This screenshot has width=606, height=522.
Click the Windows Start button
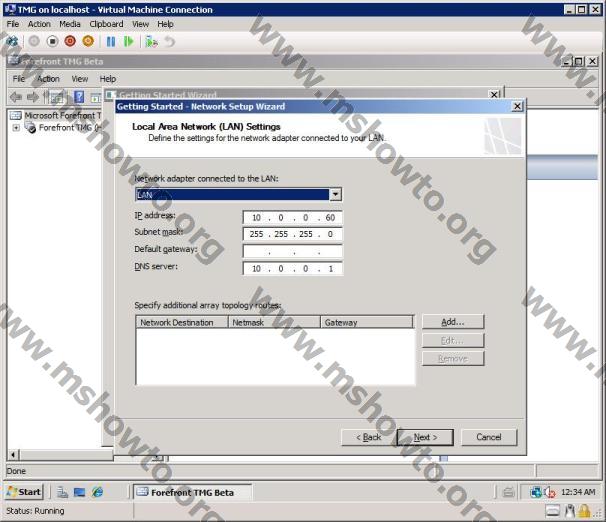click(24, 492)
